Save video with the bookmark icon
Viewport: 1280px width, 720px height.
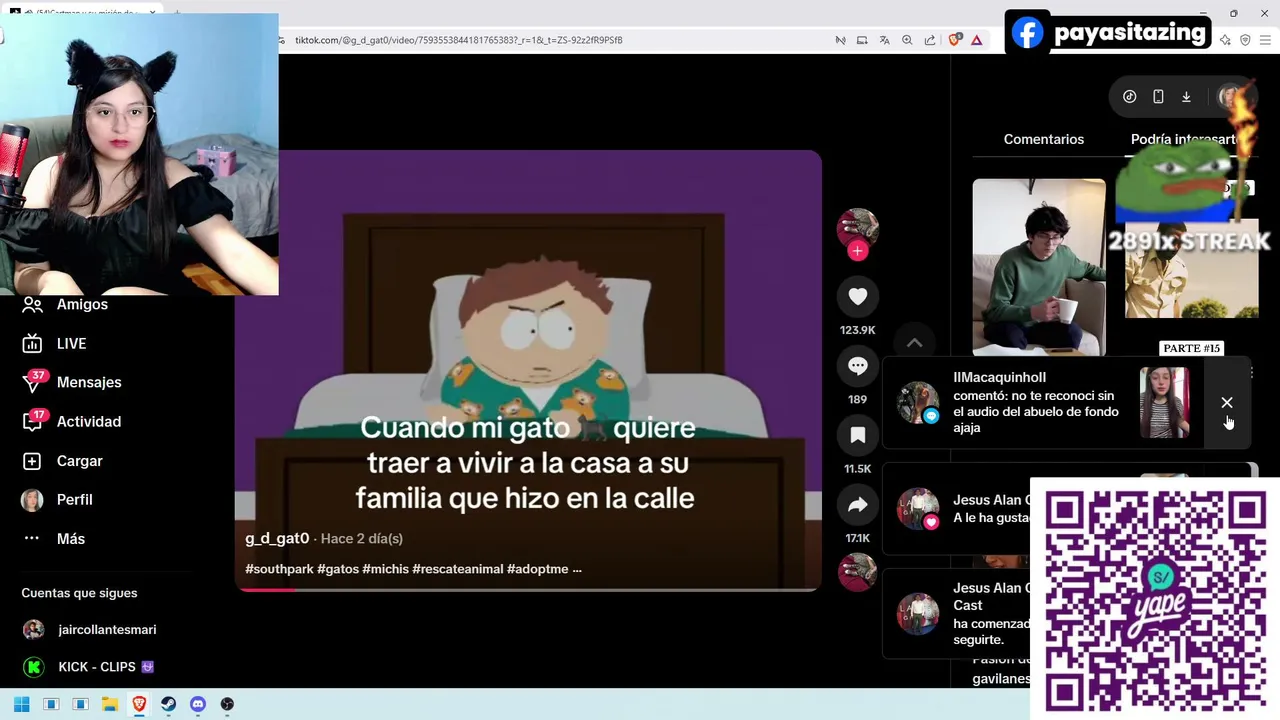(857, 435)
